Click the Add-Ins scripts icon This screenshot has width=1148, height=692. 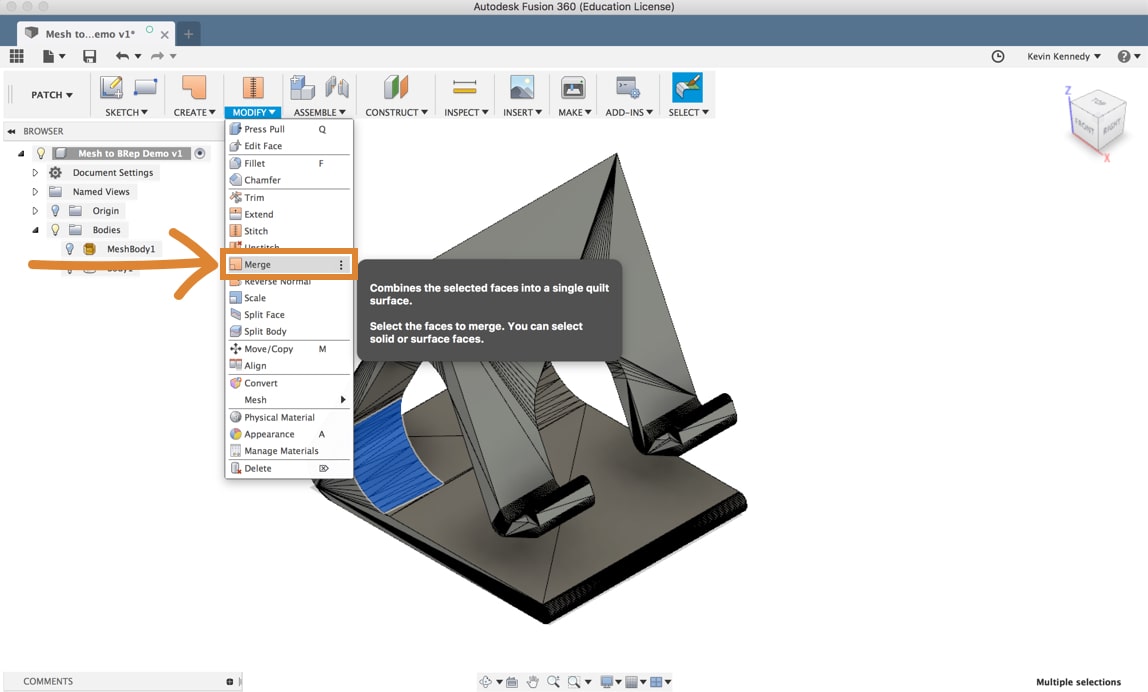point(627,87)
